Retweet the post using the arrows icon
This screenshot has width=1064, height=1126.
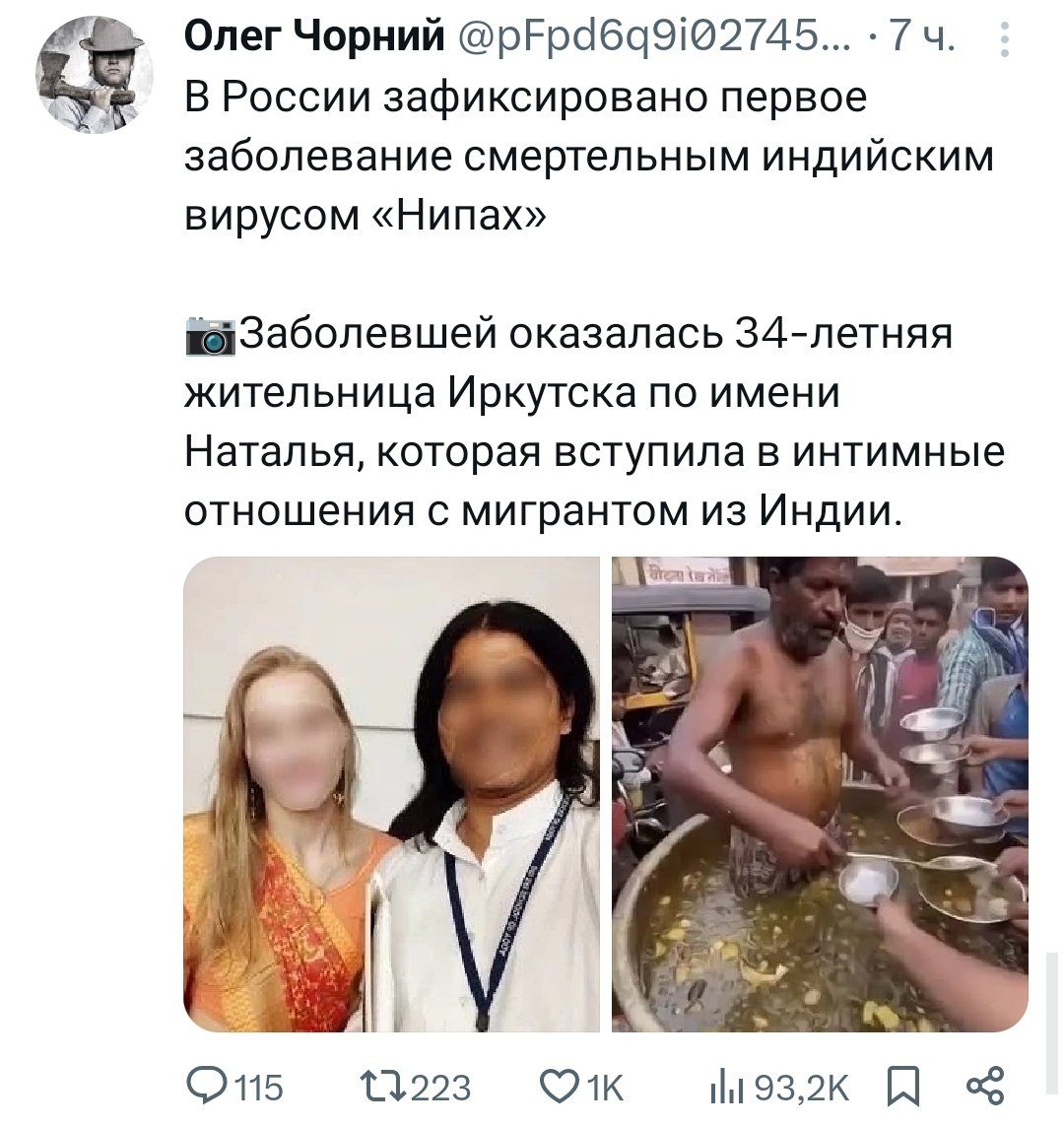[x=382, y=1087]
